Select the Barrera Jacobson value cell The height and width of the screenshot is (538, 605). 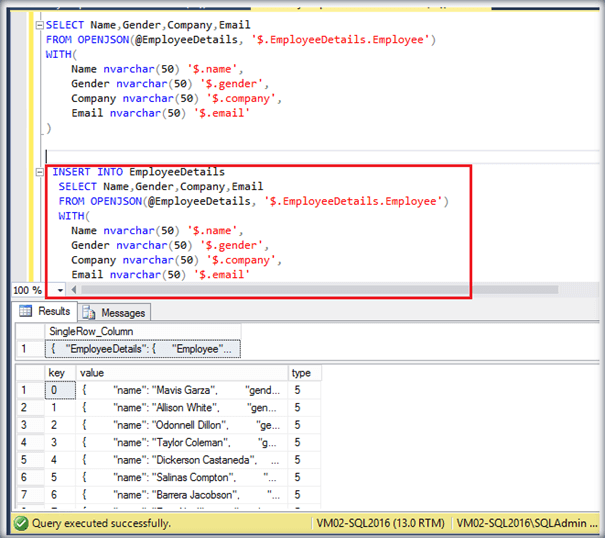pyautogui.click(x=182, y=495)
